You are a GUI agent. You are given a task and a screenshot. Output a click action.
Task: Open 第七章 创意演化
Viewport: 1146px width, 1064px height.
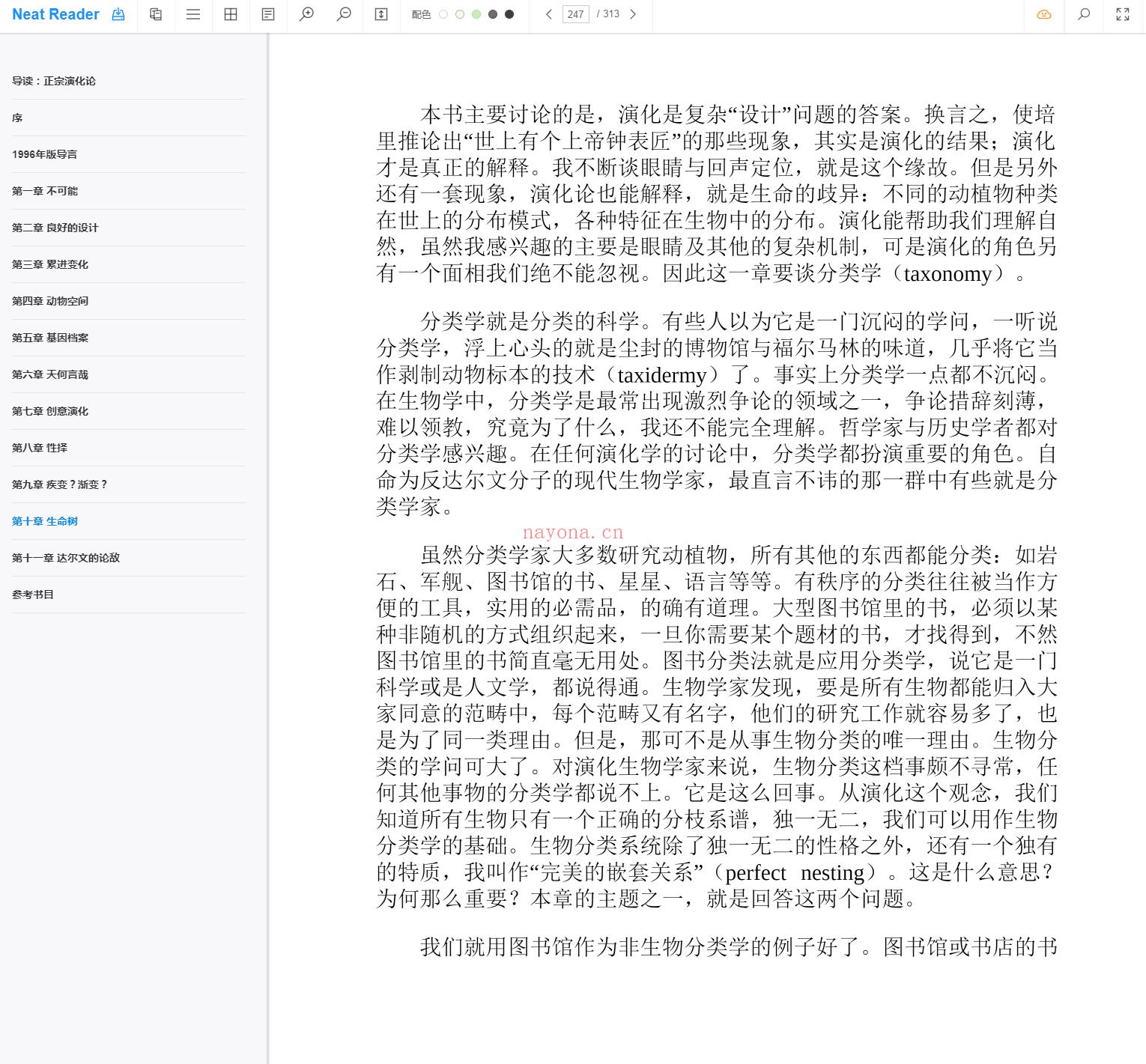coord(50,411)
